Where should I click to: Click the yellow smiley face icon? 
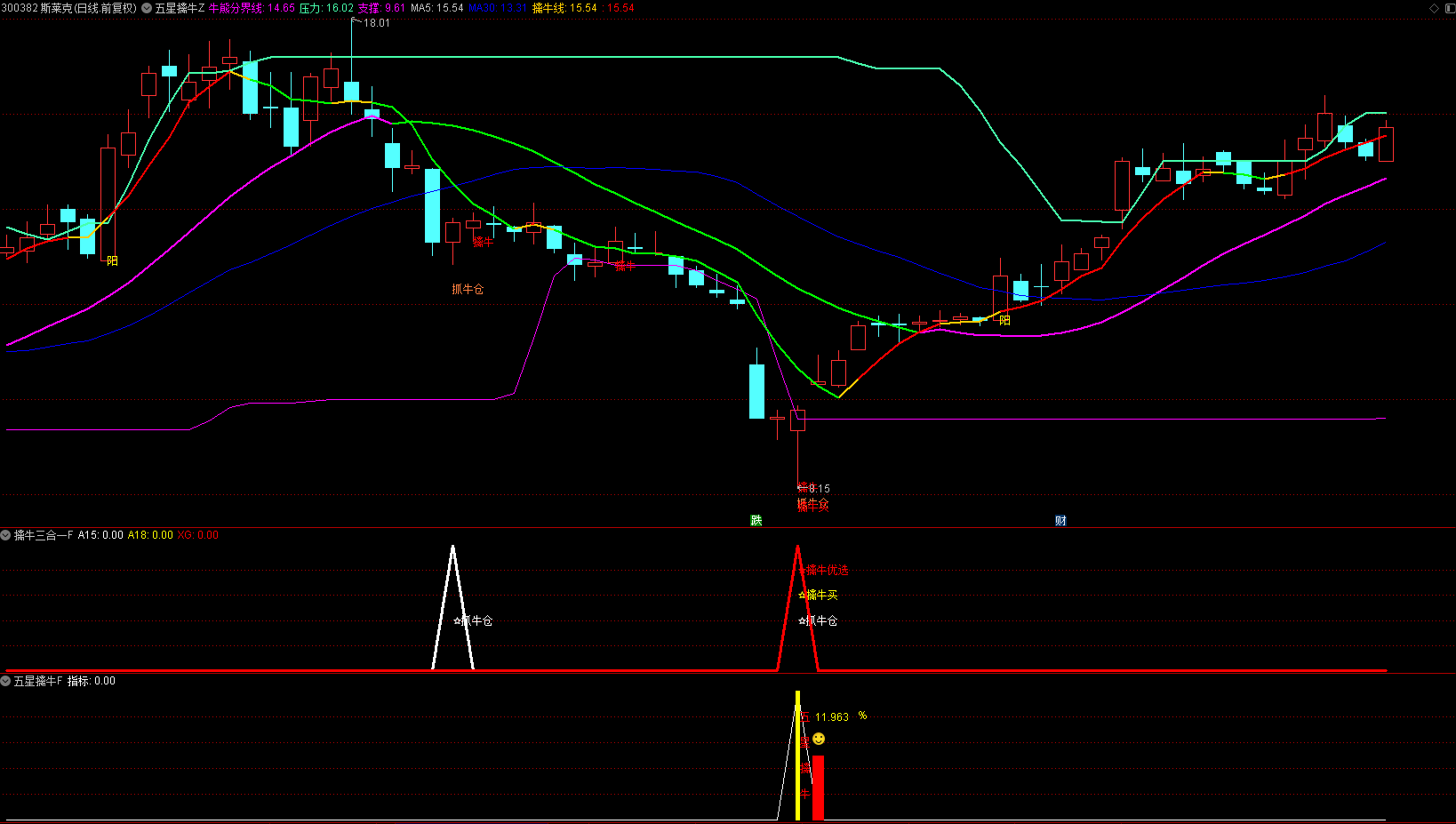(x=819, y=739)
